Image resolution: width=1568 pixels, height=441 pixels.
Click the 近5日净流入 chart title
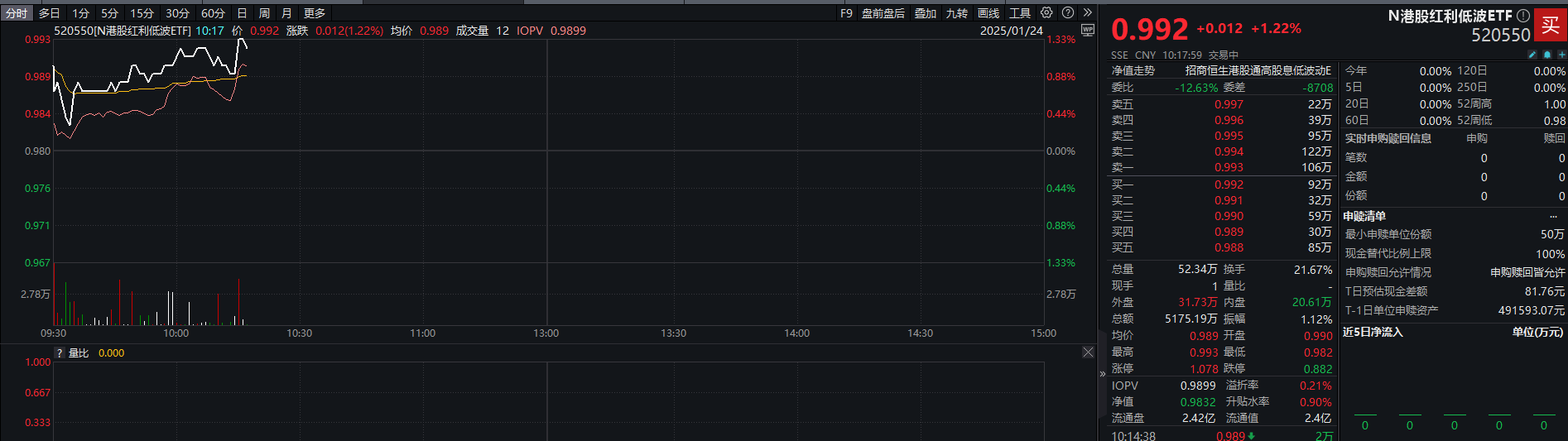coord(1373,332)
